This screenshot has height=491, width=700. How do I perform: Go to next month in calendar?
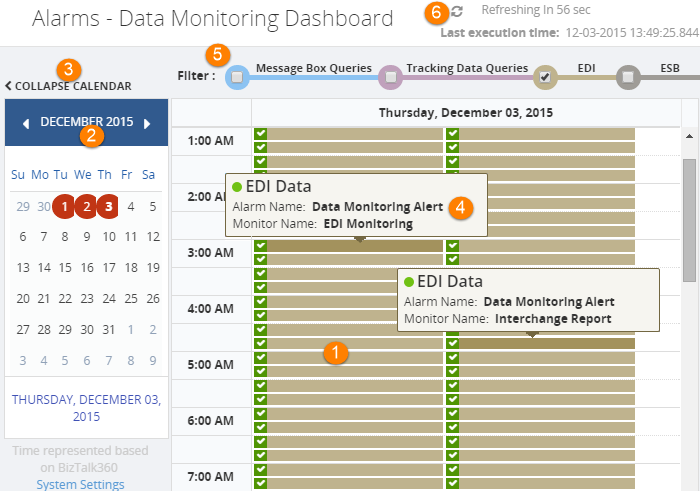(147, 124)
